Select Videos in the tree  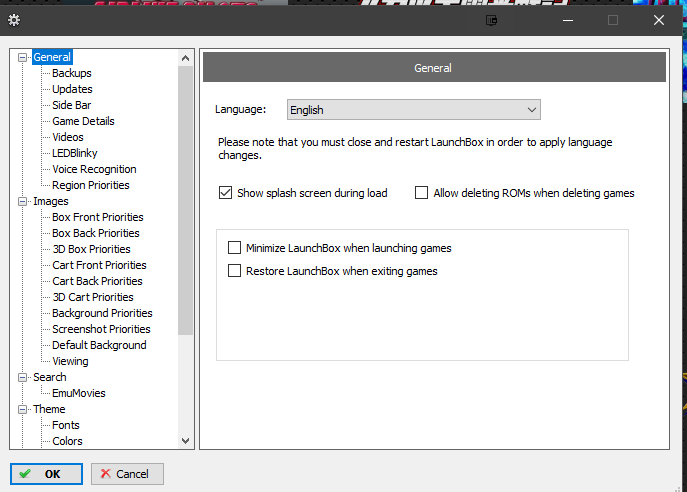pyautogui.click(x=67, y=137)
